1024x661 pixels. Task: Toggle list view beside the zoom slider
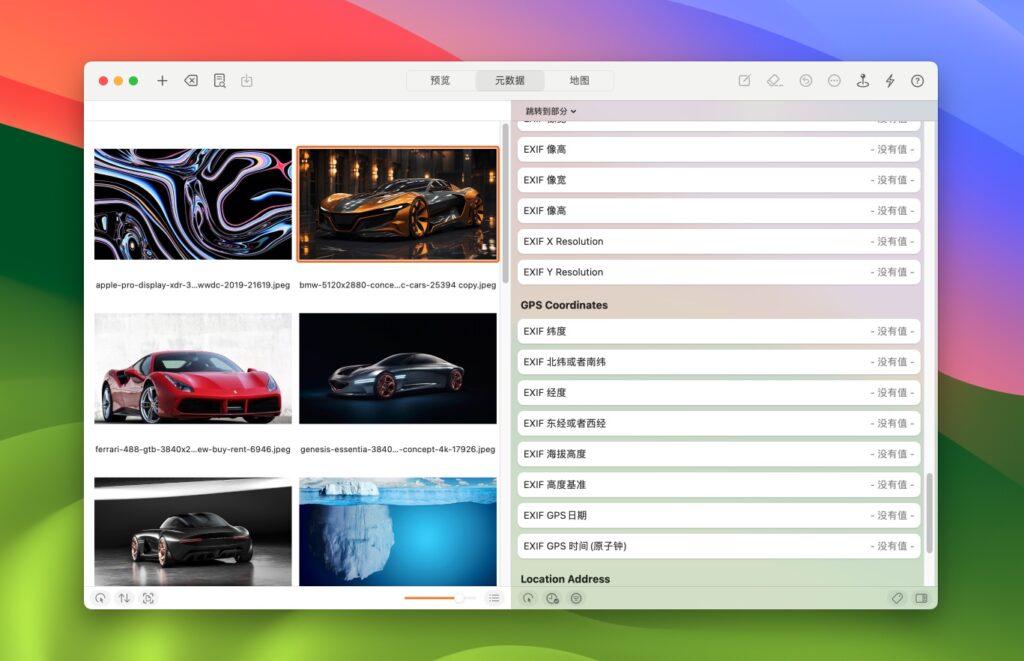click(494, 597)
